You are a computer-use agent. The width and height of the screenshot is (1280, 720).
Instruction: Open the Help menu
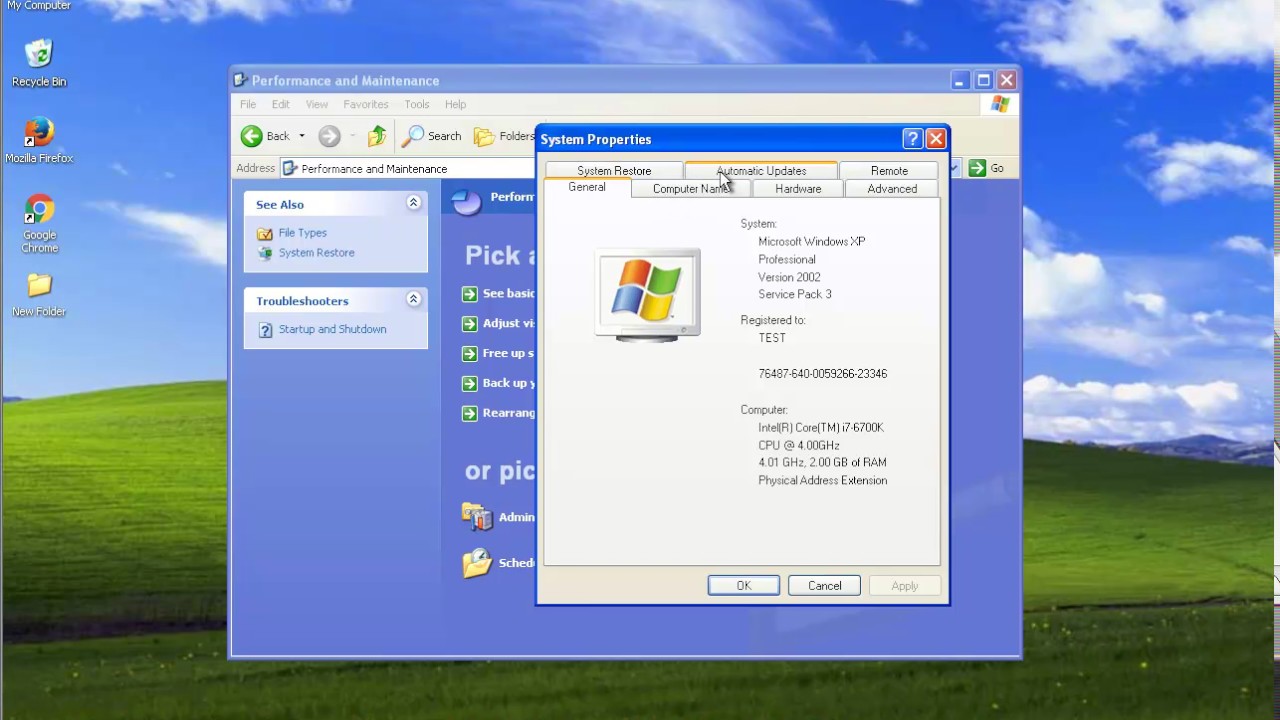click(x=456, y=104)
